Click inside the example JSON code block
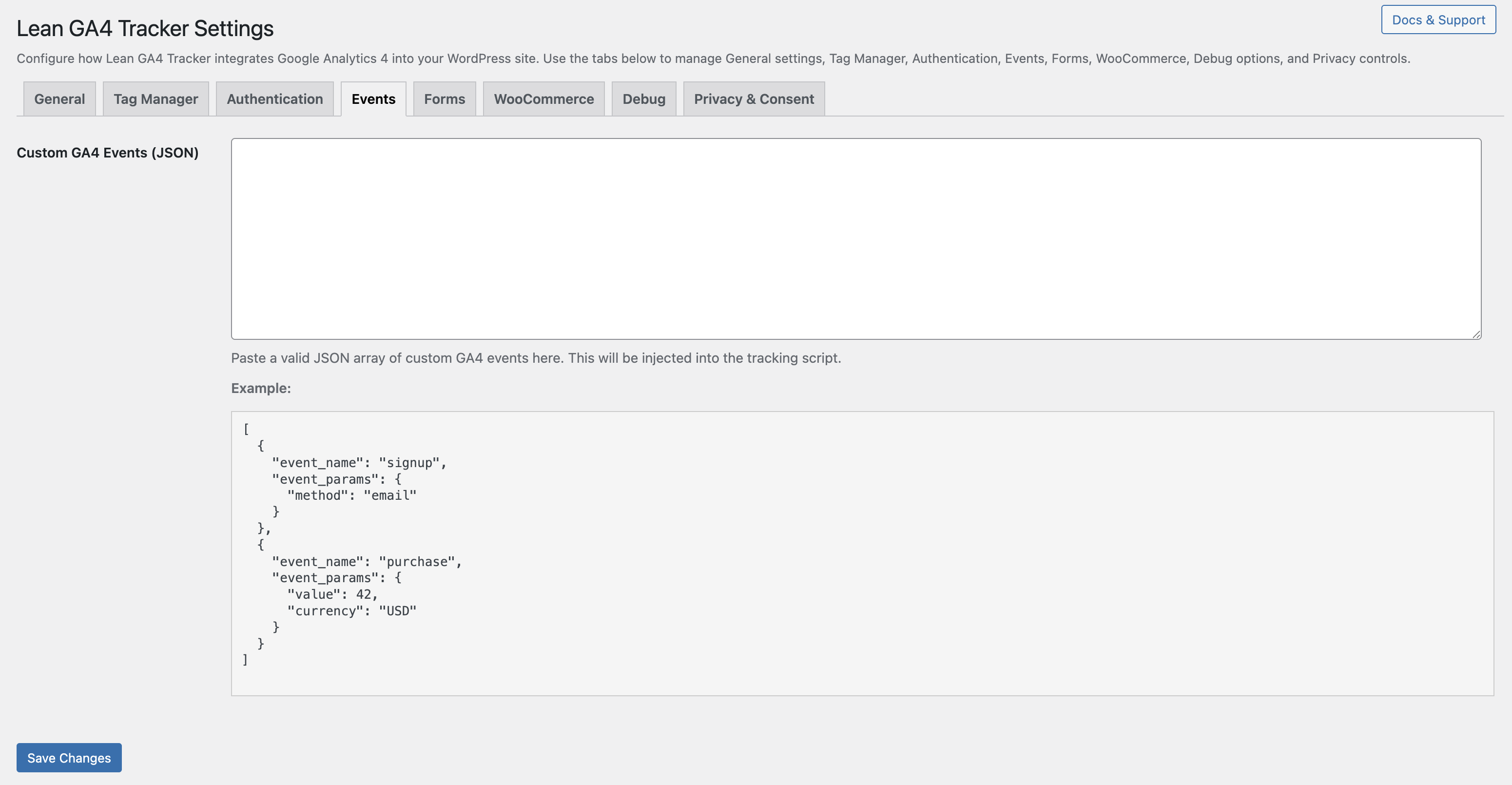This screenshot has height=785, width=1512. [862, 553]
